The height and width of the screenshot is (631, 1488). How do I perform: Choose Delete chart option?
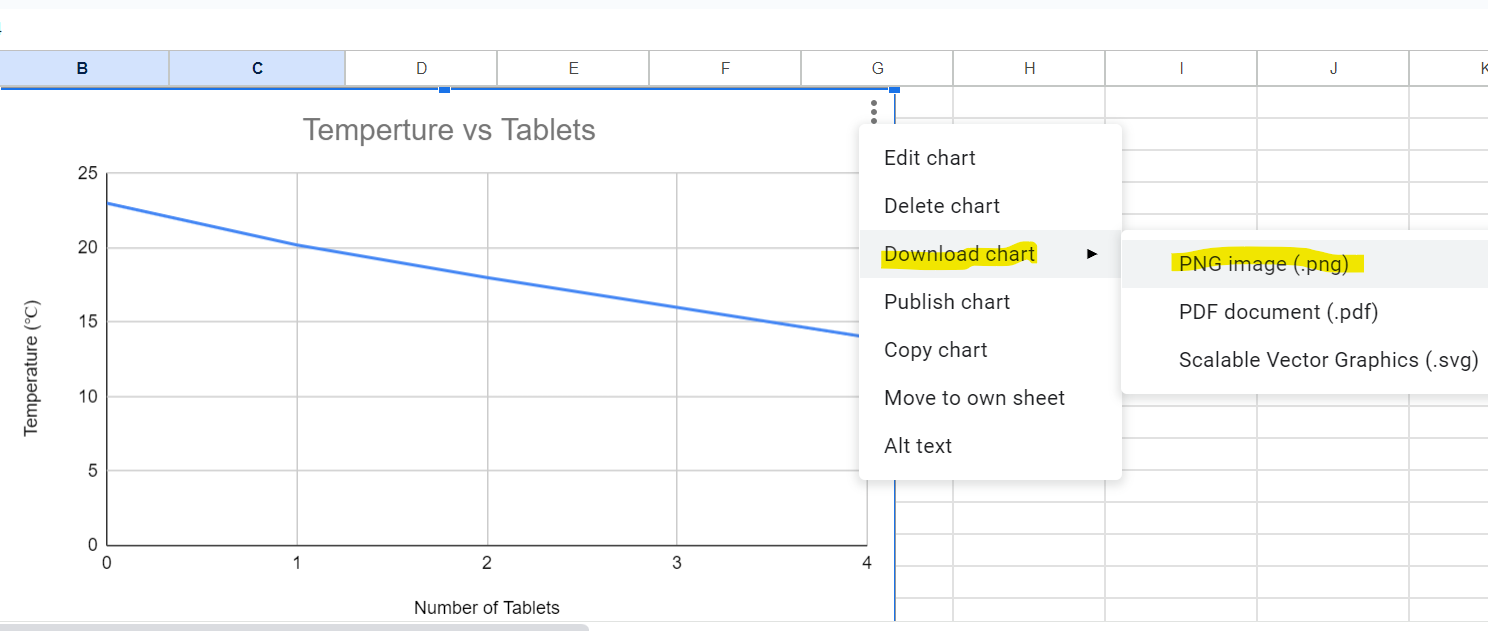941,206
